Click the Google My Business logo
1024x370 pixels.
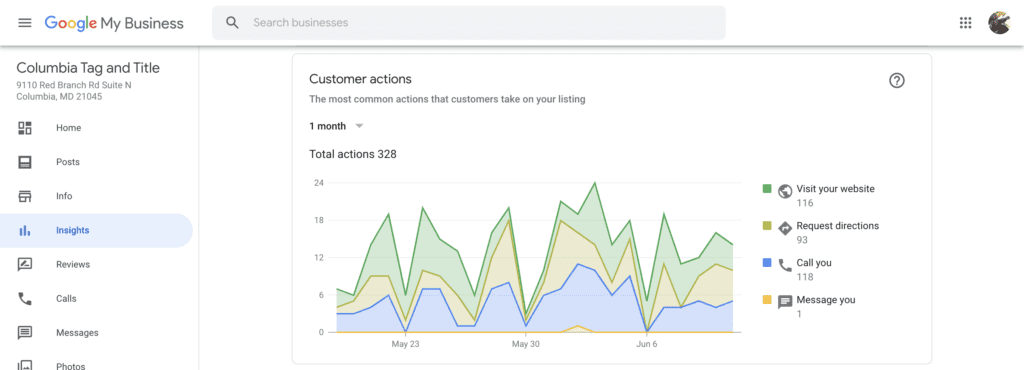coord(114,23)
